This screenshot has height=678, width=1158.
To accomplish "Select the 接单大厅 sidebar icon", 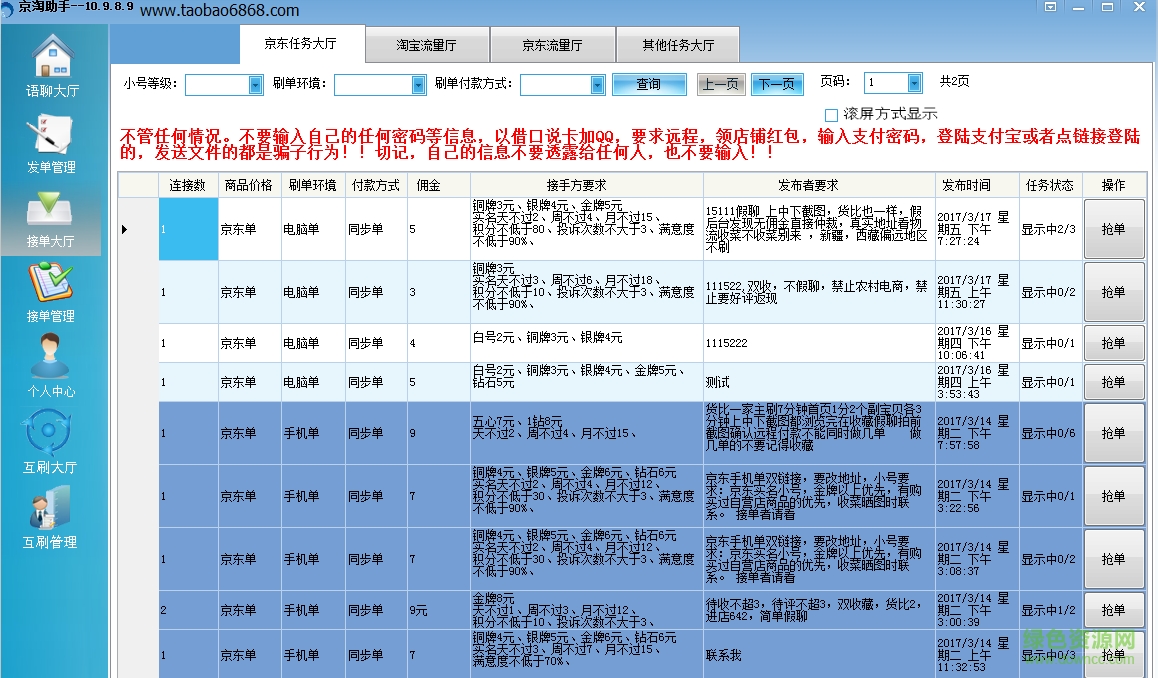I will coord(51,217).
